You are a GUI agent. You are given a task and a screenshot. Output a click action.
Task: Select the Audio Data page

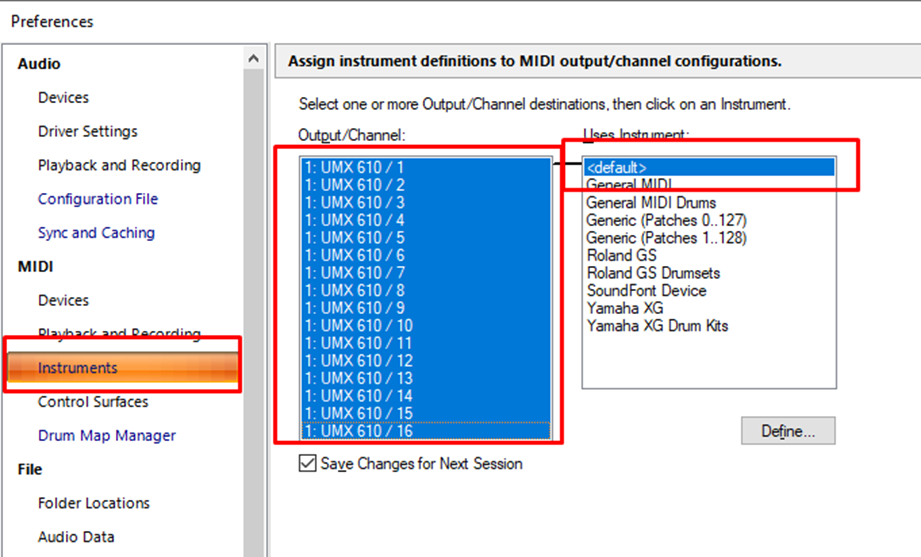point(76,537)
